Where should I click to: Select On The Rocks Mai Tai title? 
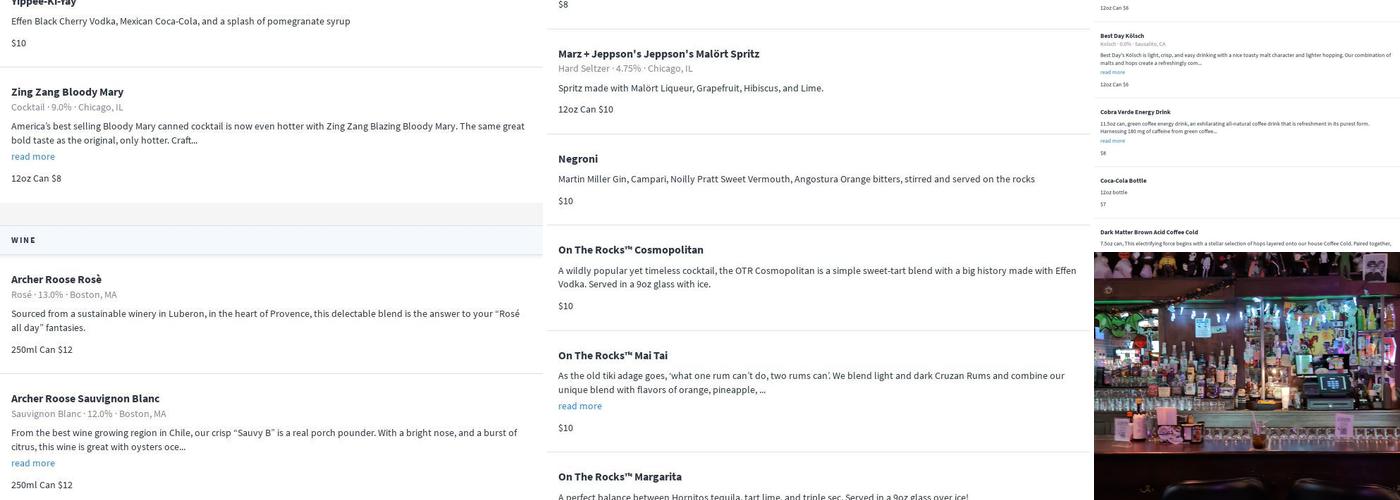click(612, 355)
